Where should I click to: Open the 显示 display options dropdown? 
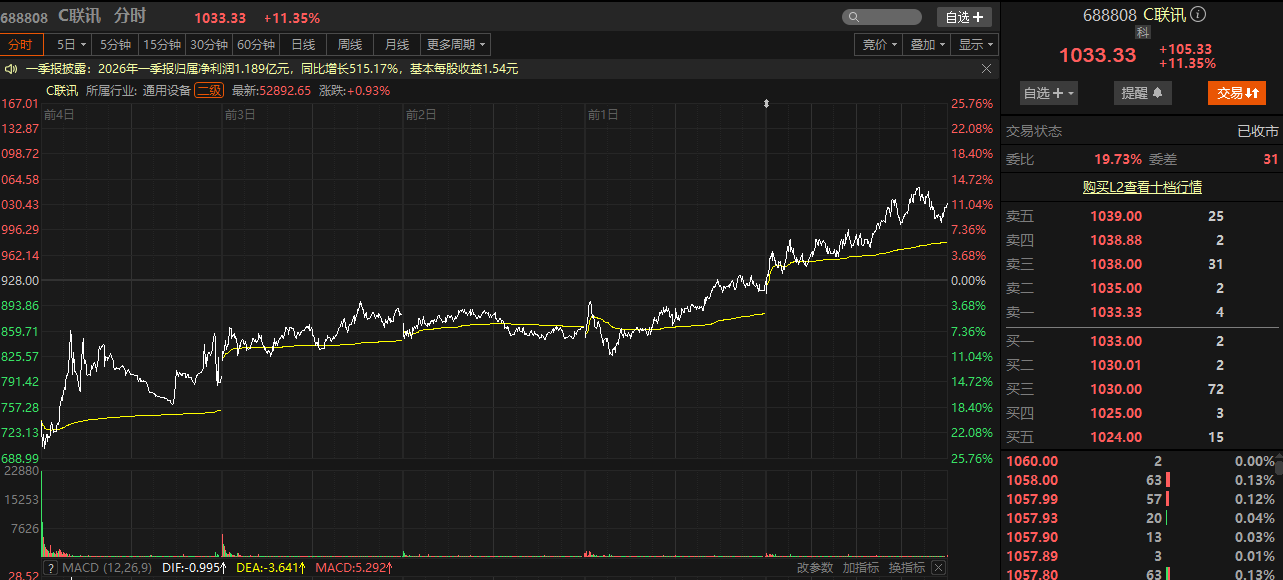[976, 44]
